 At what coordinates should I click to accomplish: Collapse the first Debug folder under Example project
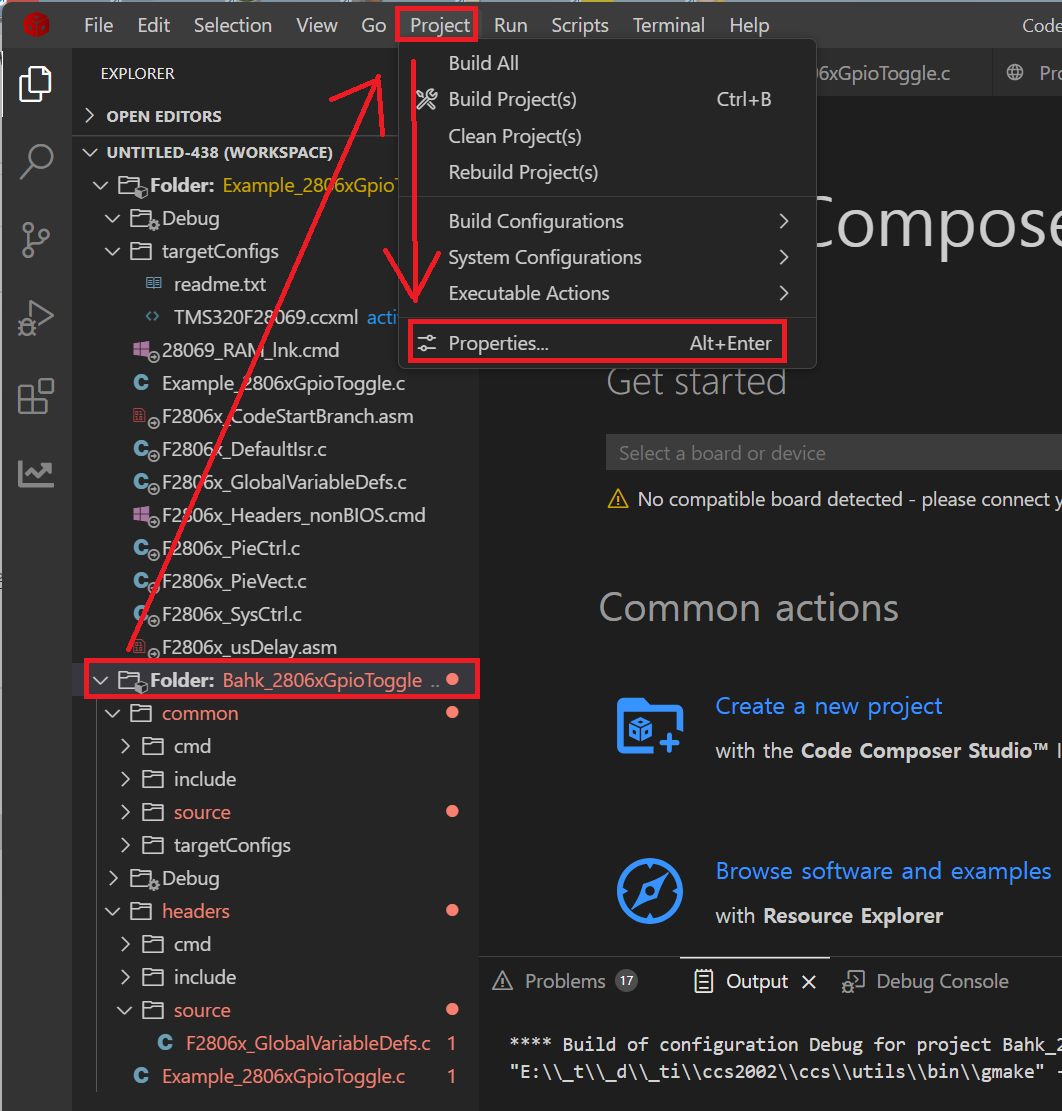[x=113, y=218]
